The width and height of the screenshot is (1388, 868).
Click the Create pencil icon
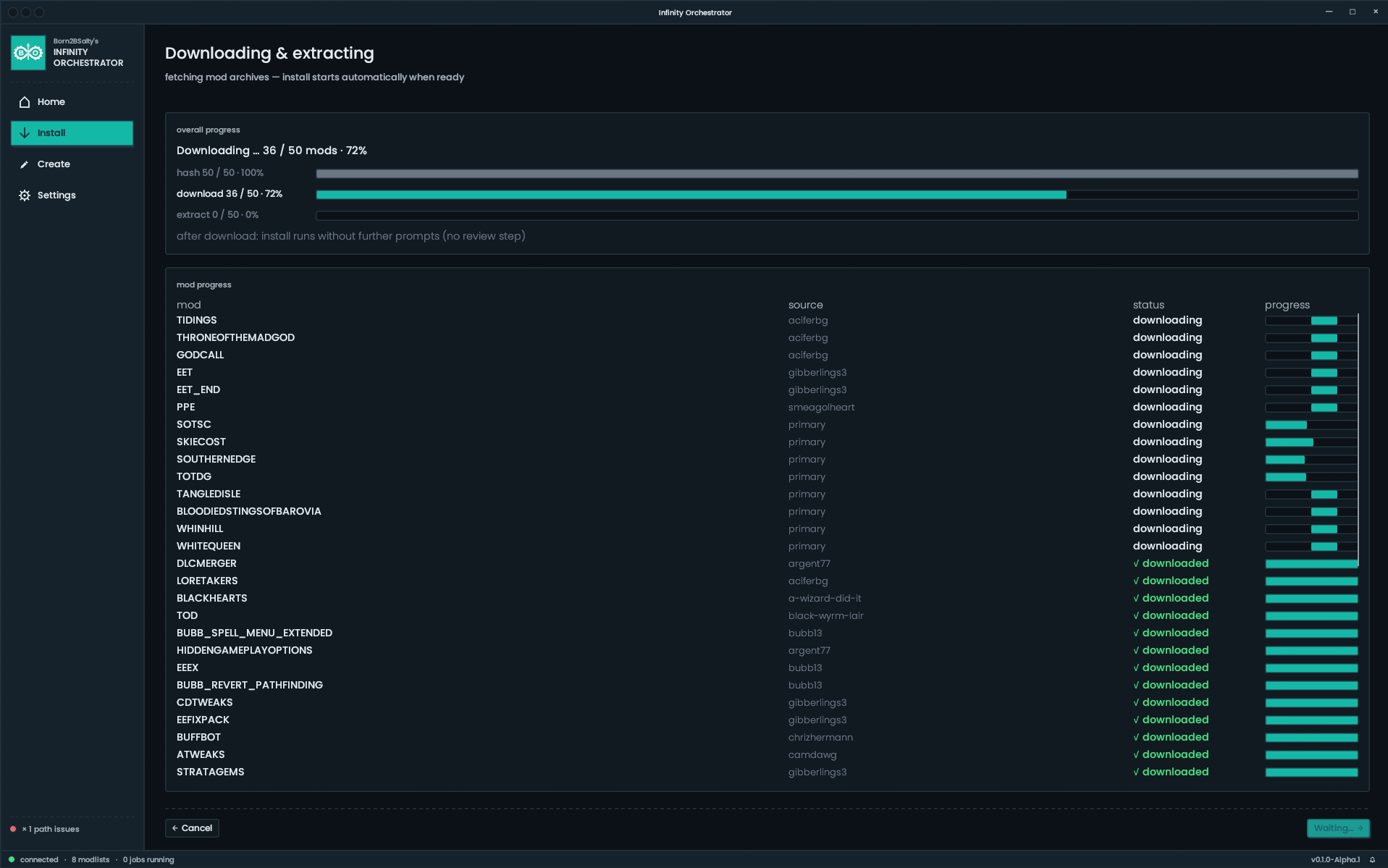(25, 164)
